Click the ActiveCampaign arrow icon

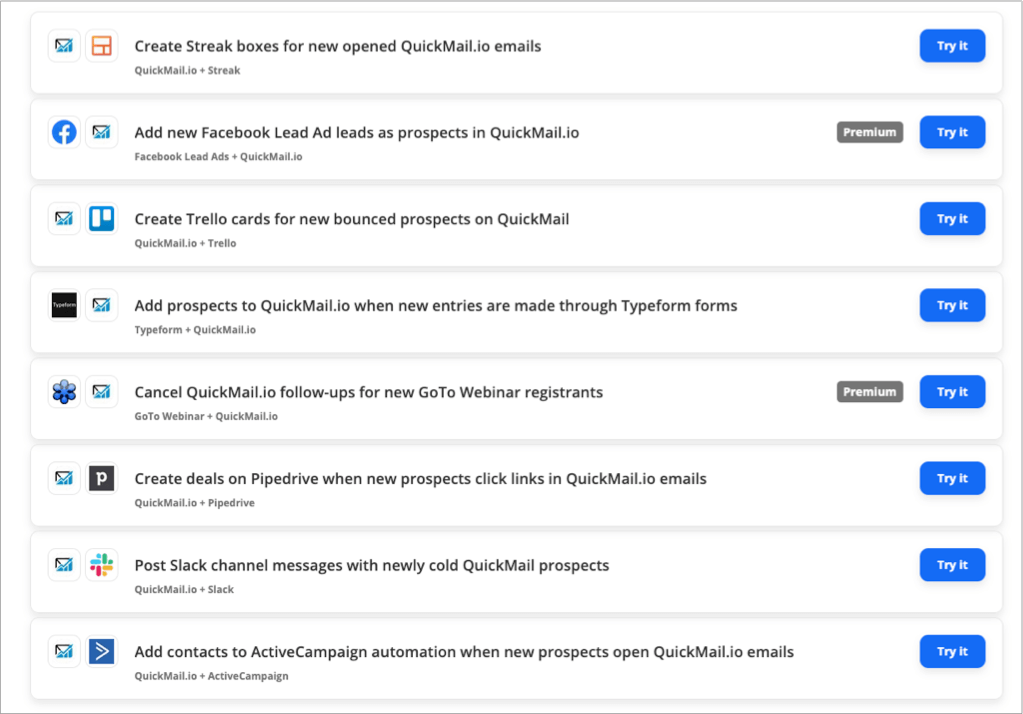click(101, 651)
